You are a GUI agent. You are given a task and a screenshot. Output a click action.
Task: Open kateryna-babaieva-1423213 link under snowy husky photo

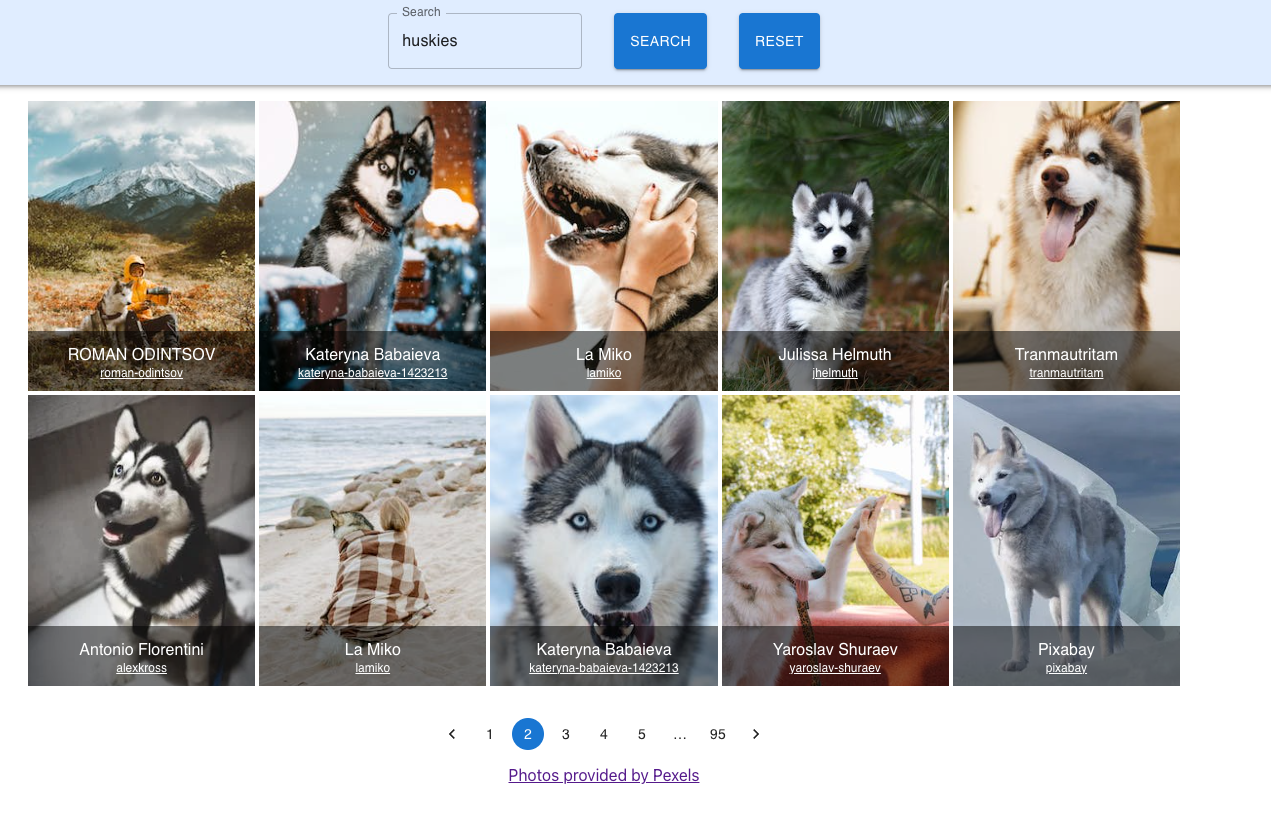pyautogui.click(x=372, y=373)
